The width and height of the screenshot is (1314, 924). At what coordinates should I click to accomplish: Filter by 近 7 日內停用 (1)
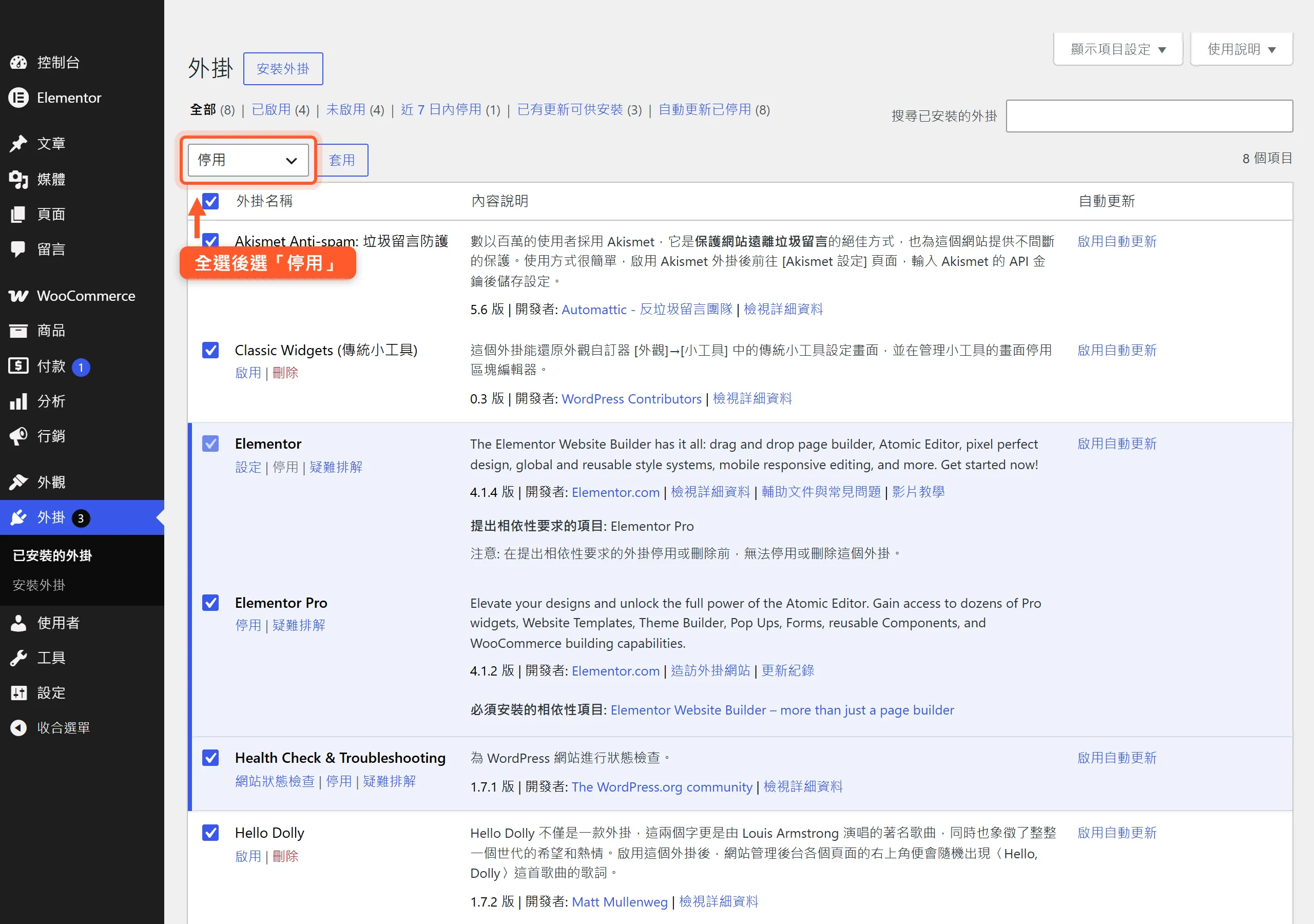[450, 109]
